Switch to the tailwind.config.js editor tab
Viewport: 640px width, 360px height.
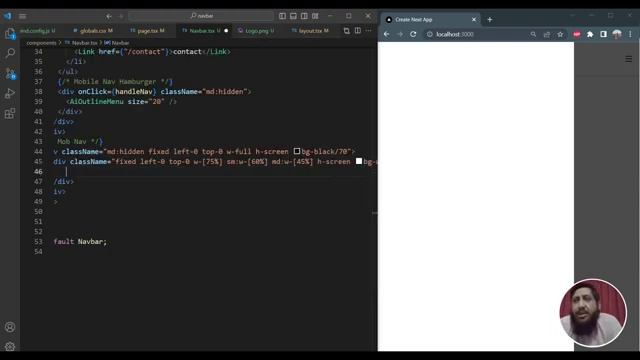pyautogui.click(x=38, y=31)
